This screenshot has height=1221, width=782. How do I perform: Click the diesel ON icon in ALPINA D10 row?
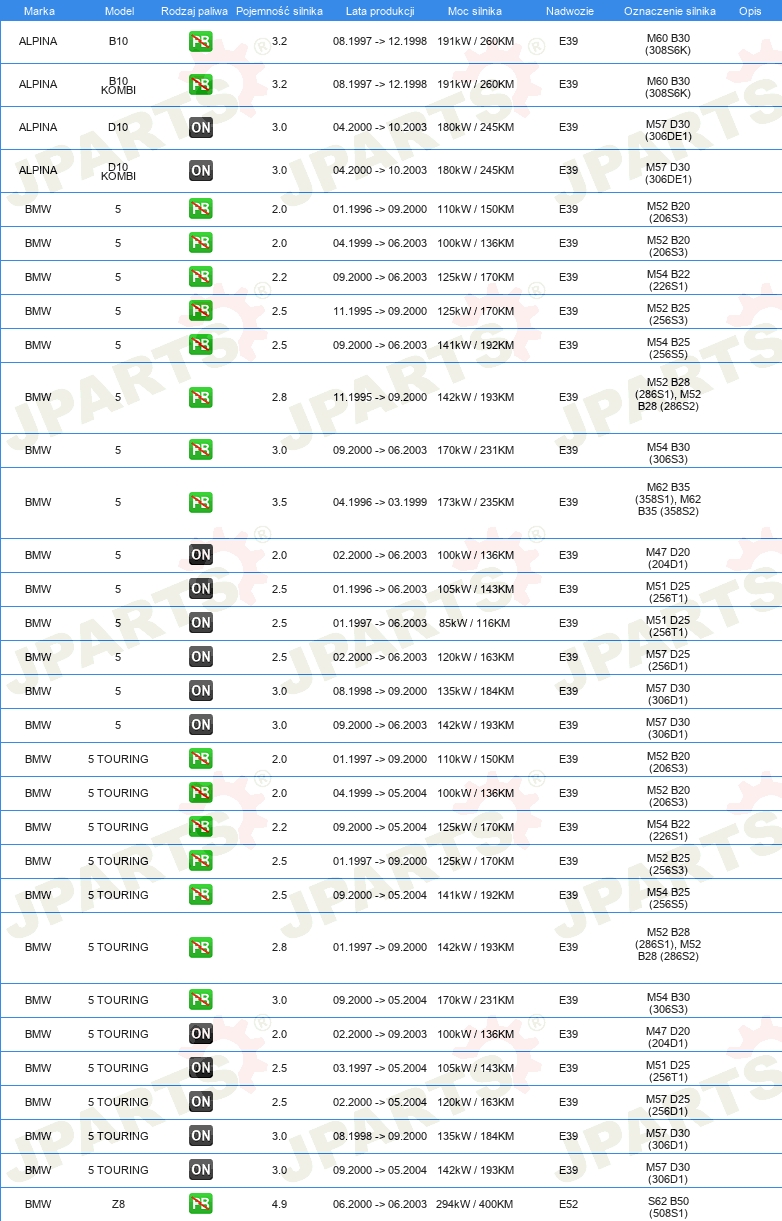coord(201,128)
